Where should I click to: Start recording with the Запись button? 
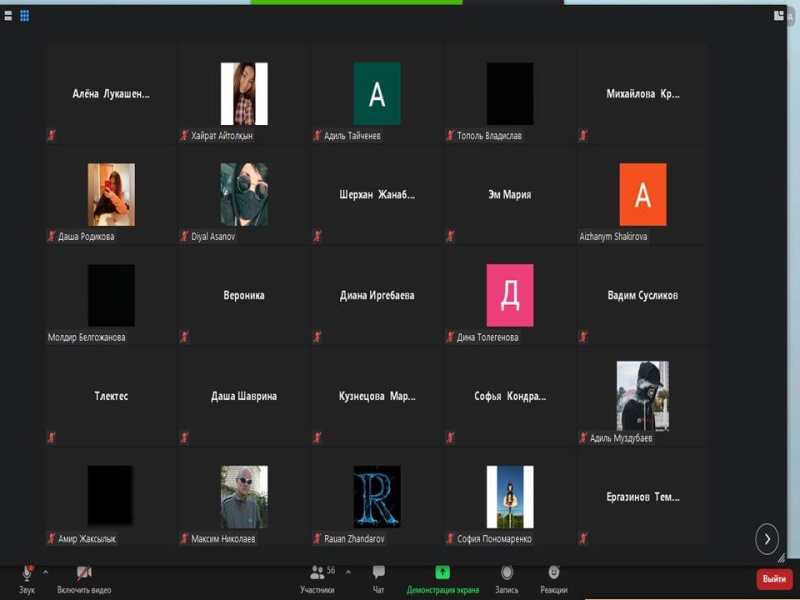(x=507, y=580)
